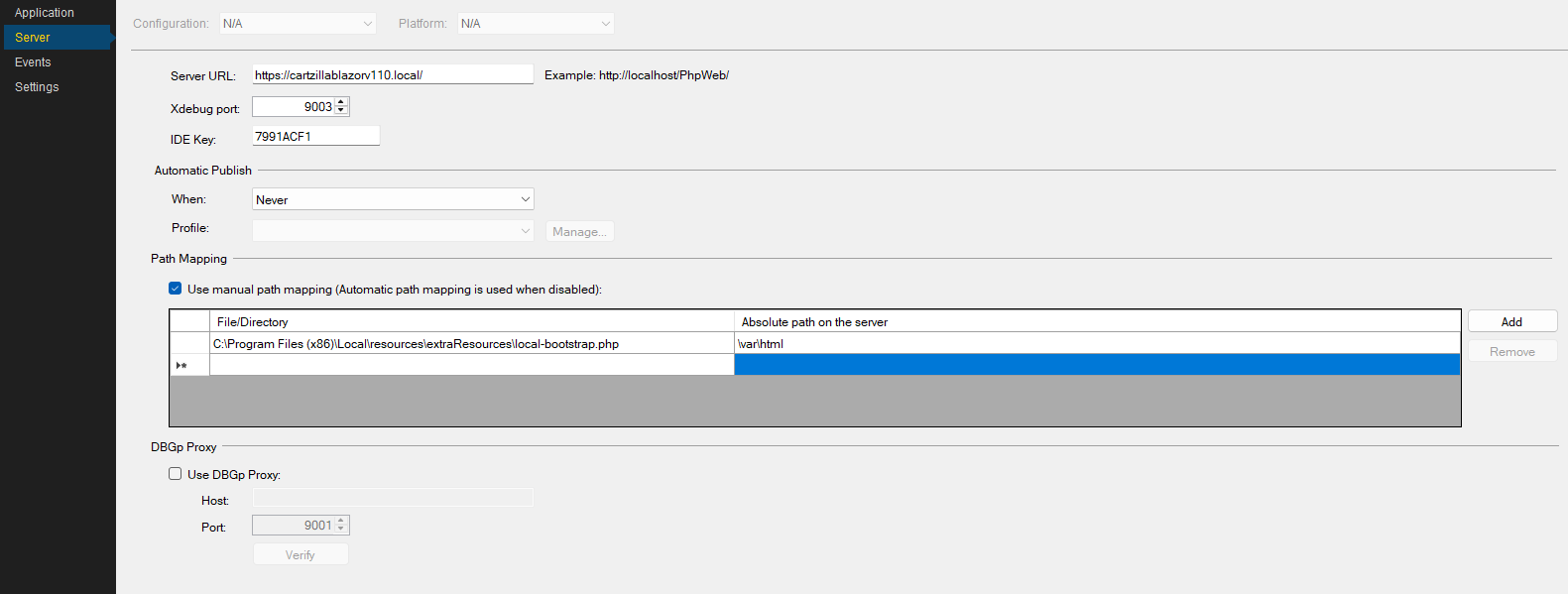Click the IDE Key input field
This screenshot has height=594, width=1568.
pos(315,137)
